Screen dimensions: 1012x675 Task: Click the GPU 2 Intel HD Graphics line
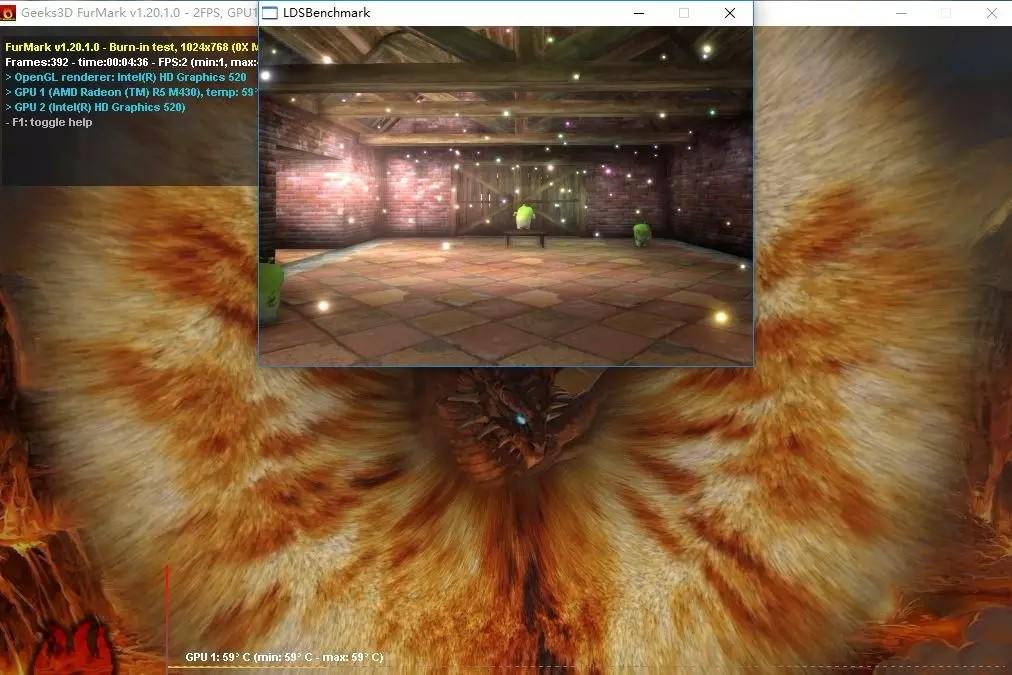click(96, 107)
